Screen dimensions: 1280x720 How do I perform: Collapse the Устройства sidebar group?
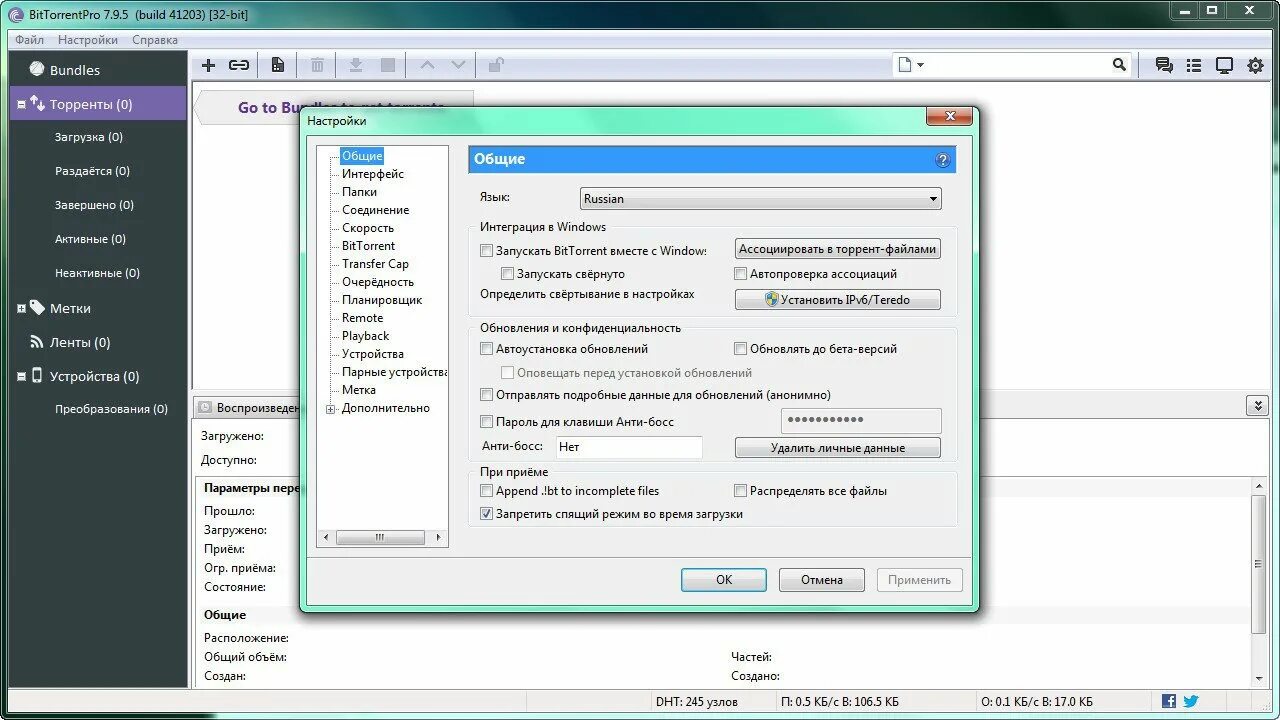pos(22,377)
